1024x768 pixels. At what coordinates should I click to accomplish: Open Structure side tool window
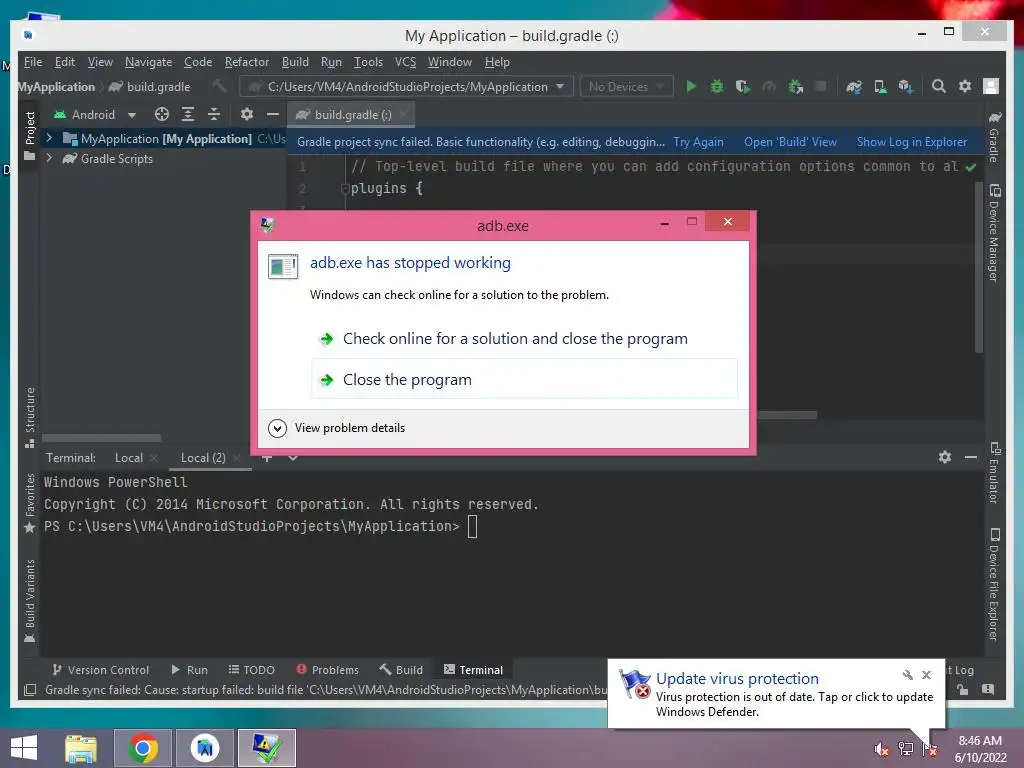(x=29, y=417)
